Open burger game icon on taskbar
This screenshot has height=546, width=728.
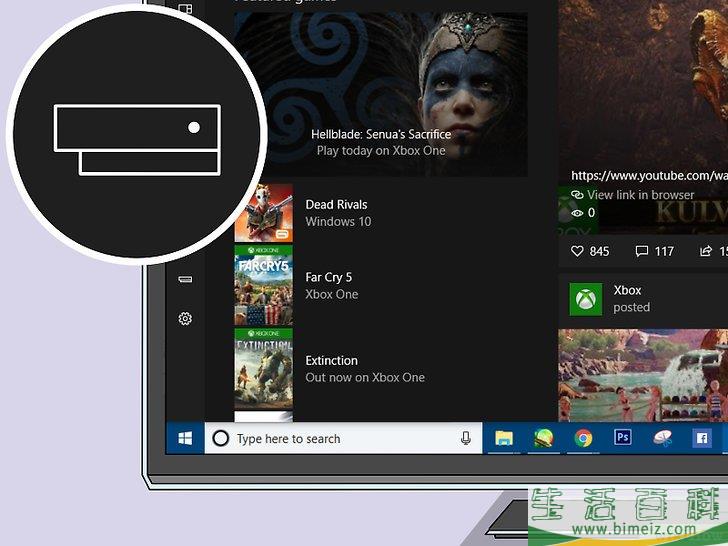(543, 438)
